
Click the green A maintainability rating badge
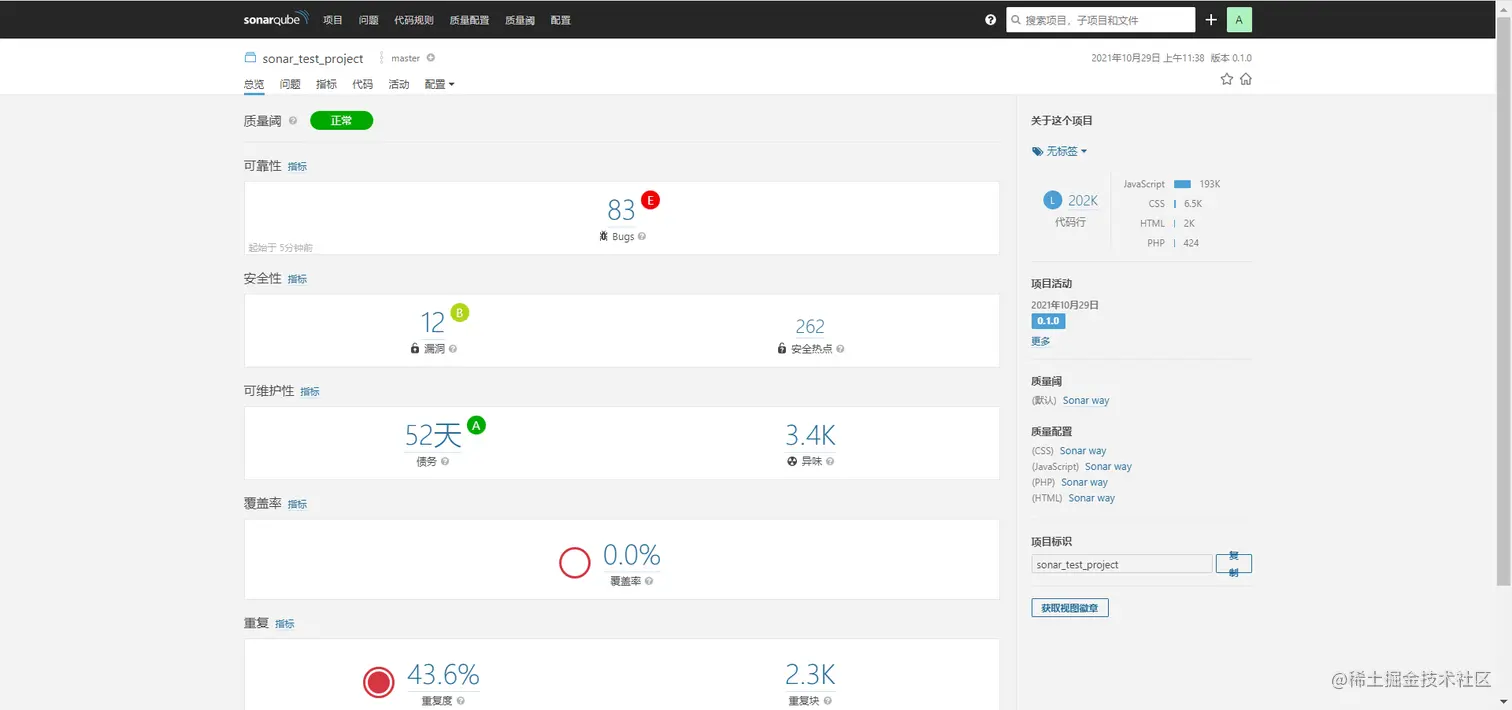click(x=476, y=425)
